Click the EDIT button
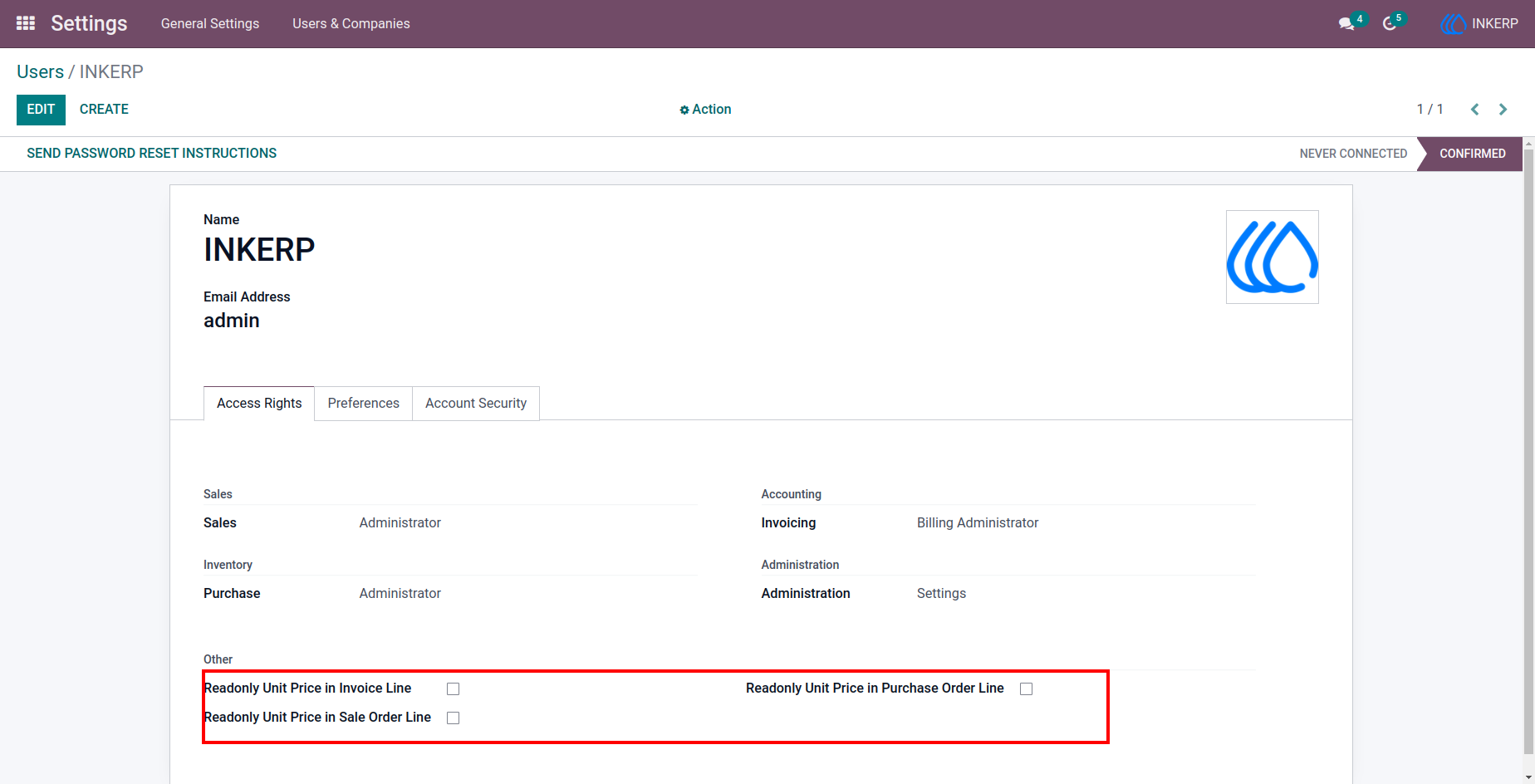This screenshot has width=1535, height=784. click(x=41, y=110)
